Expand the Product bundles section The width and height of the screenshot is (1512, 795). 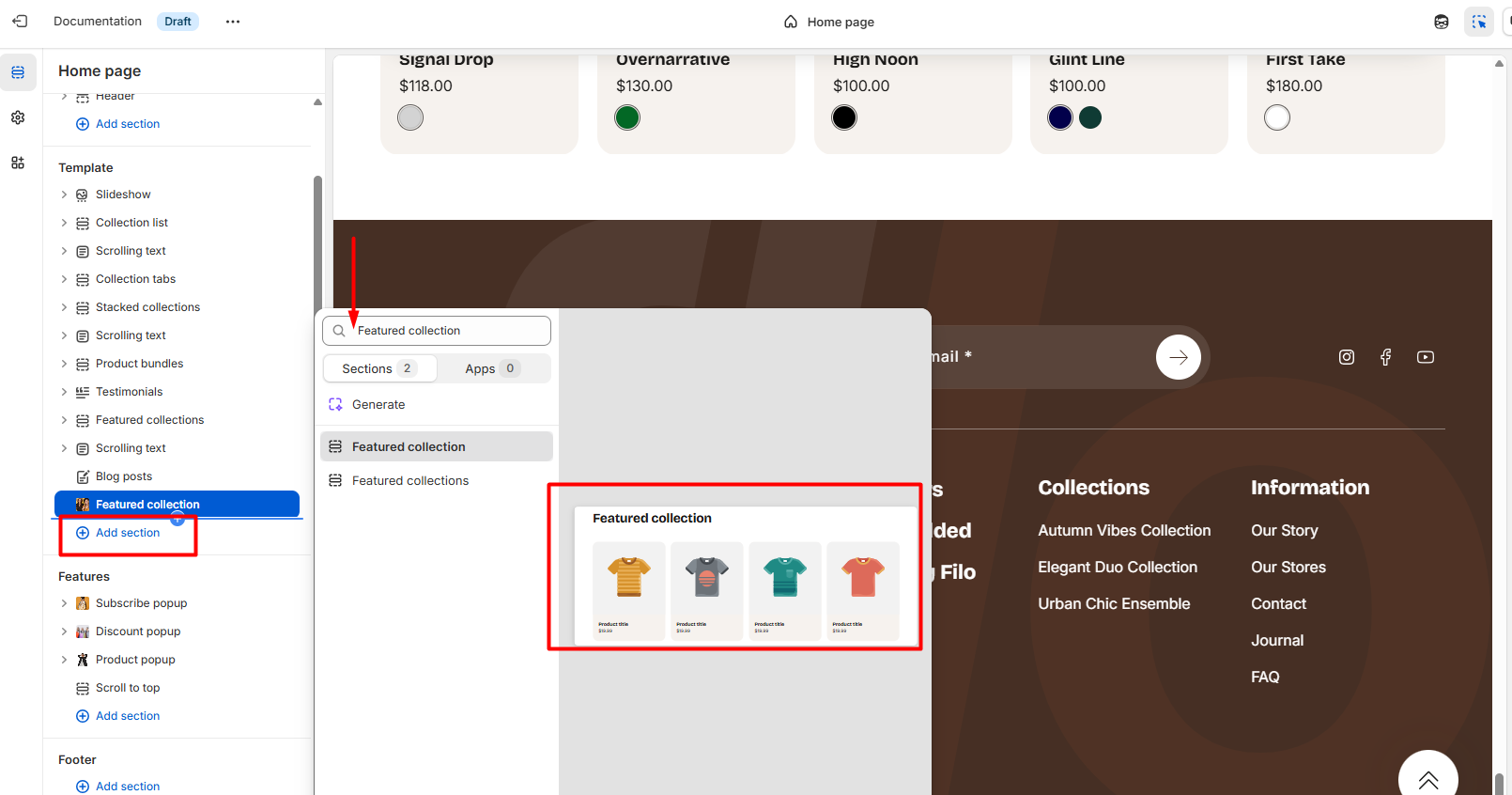[x=64, y=364]
